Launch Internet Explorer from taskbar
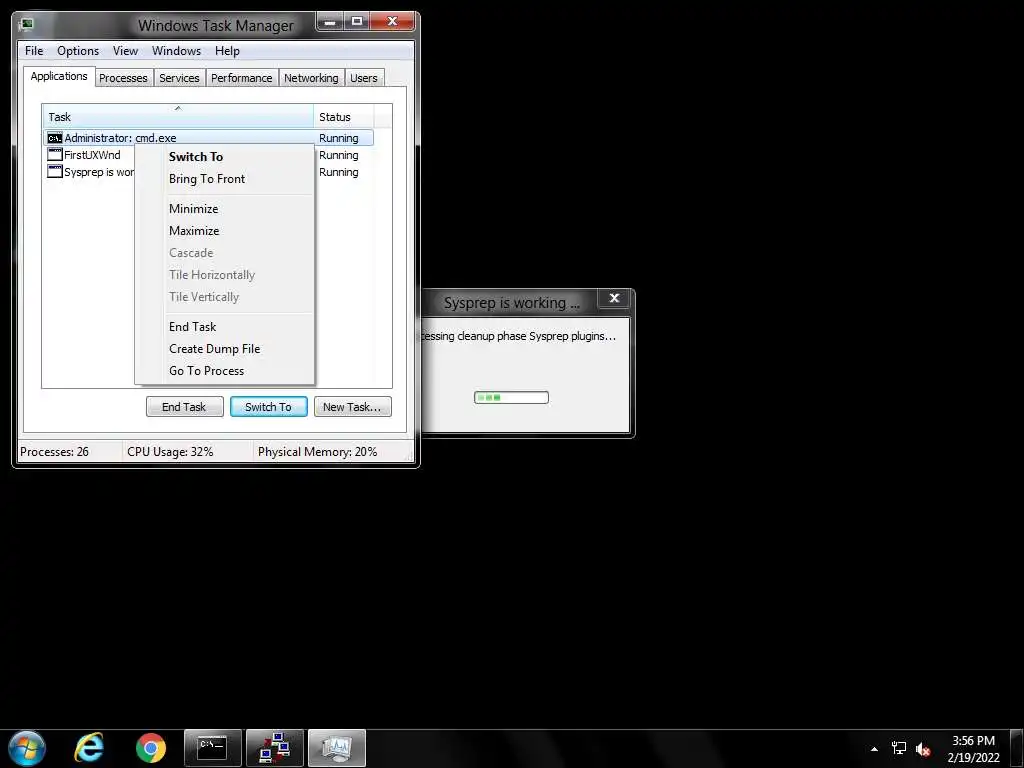 pyautogui.click(x=89, y=748)
